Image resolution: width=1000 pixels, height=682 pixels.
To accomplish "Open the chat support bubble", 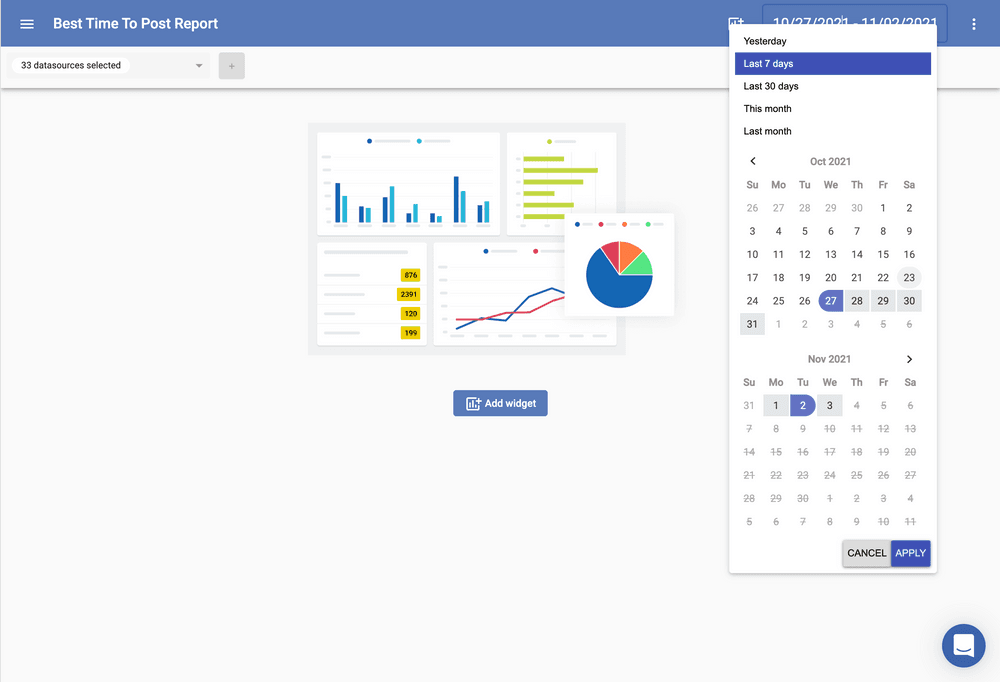I will [963, 645].
